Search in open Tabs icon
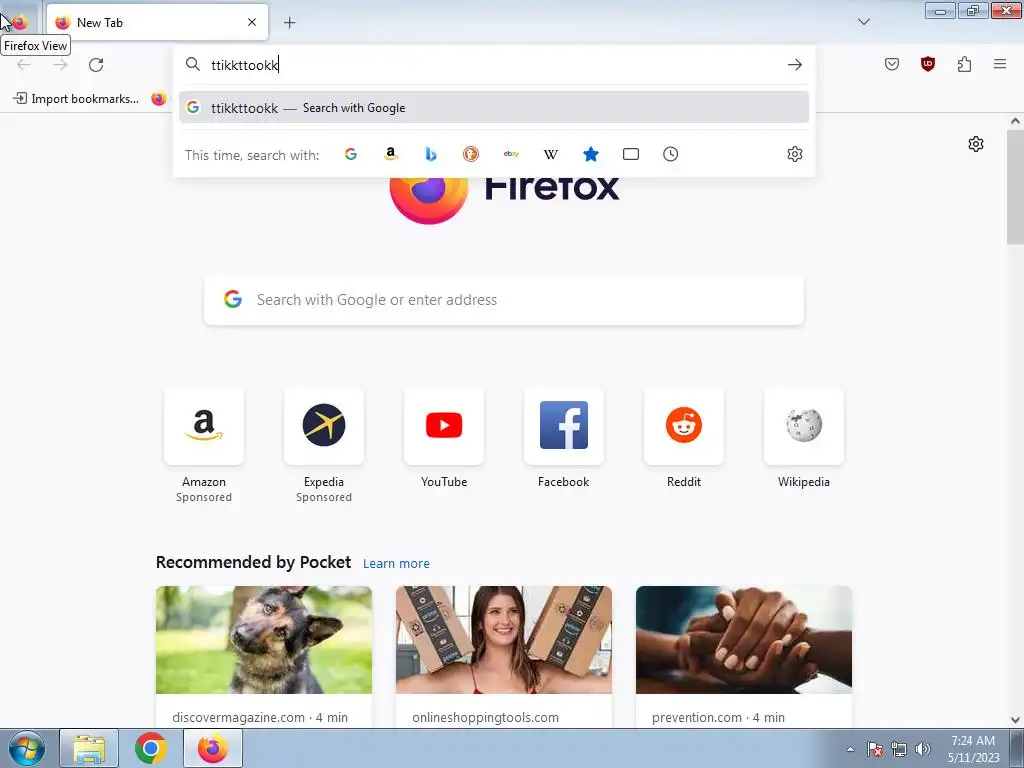This screenshot has width=1024, height=768. [x=631, y=154]
